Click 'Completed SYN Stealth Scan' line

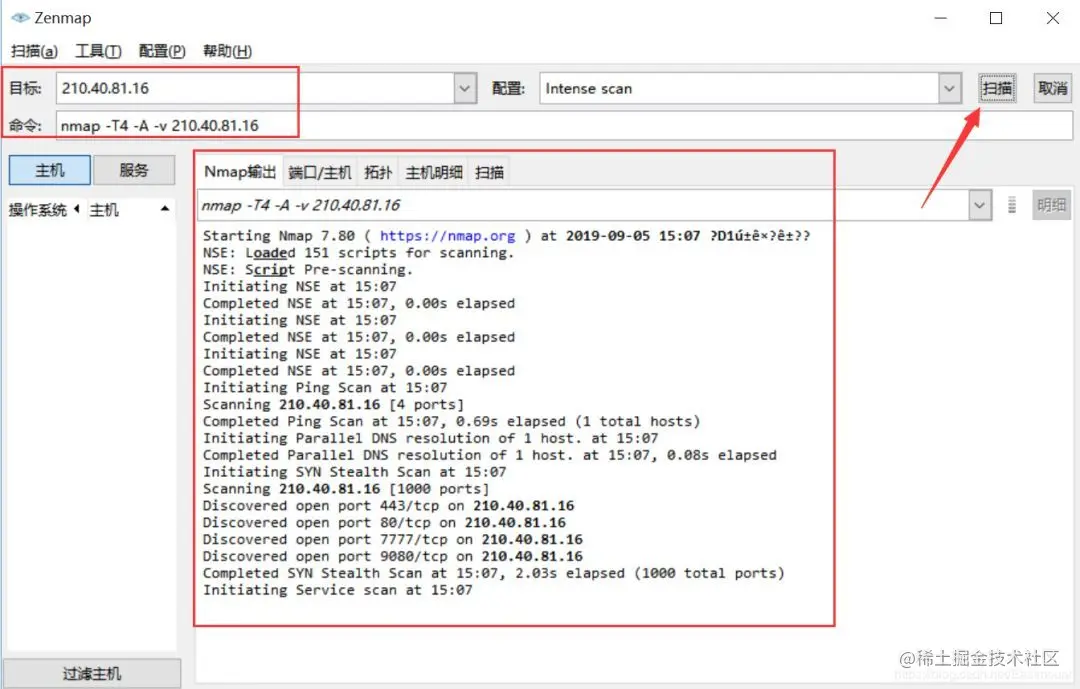tap(493, 573)
